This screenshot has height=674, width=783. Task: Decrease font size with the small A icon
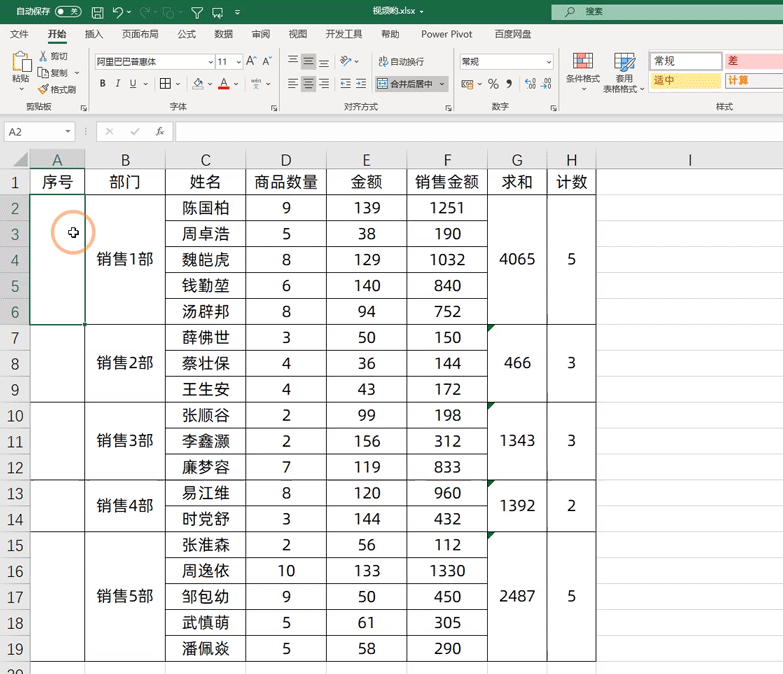pos(267,61)
